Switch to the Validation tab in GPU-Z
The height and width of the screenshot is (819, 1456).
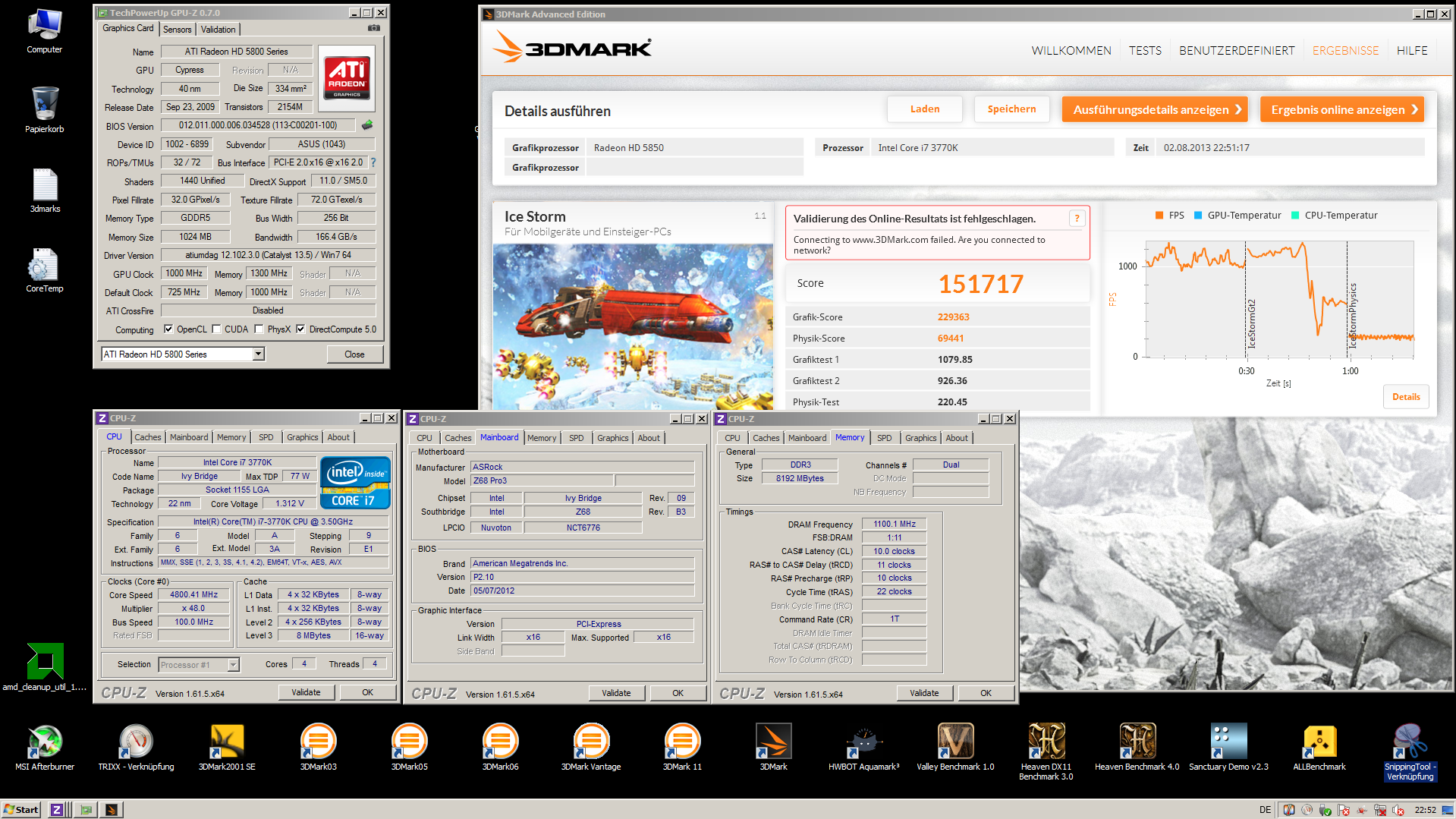tap(219, 30)
